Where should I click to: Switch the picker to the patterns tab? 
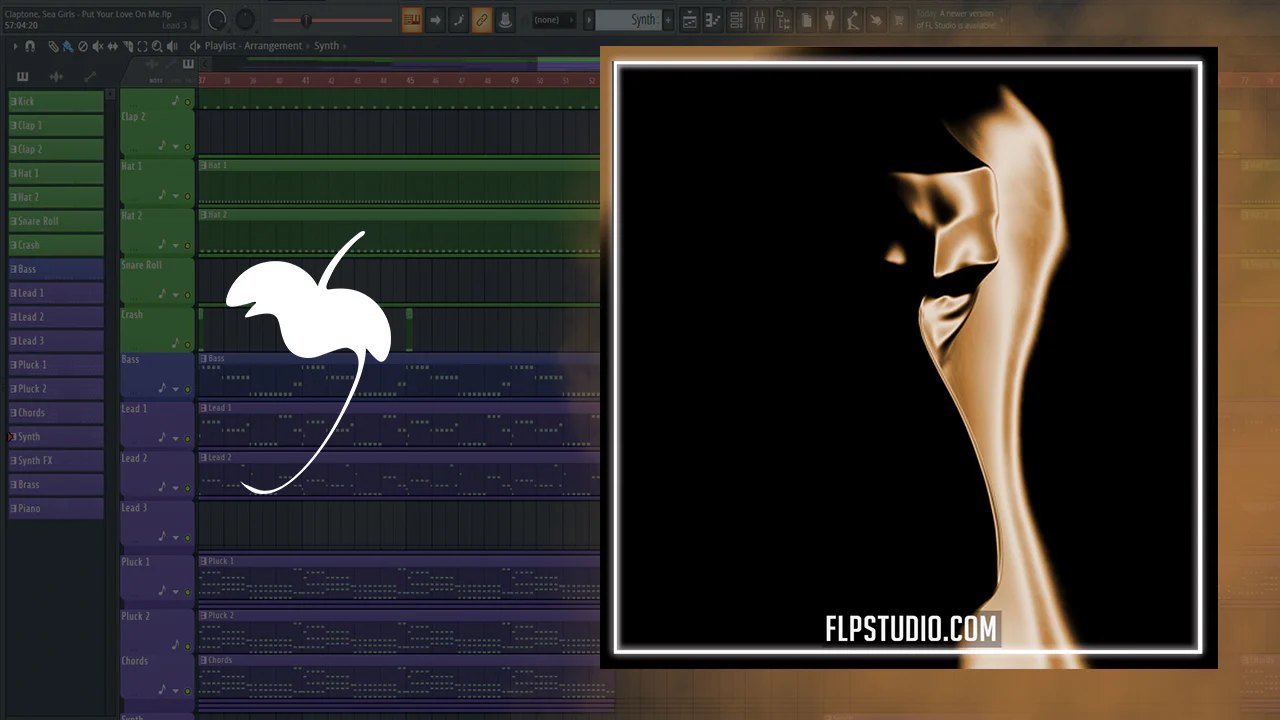[x=23, y=77]
